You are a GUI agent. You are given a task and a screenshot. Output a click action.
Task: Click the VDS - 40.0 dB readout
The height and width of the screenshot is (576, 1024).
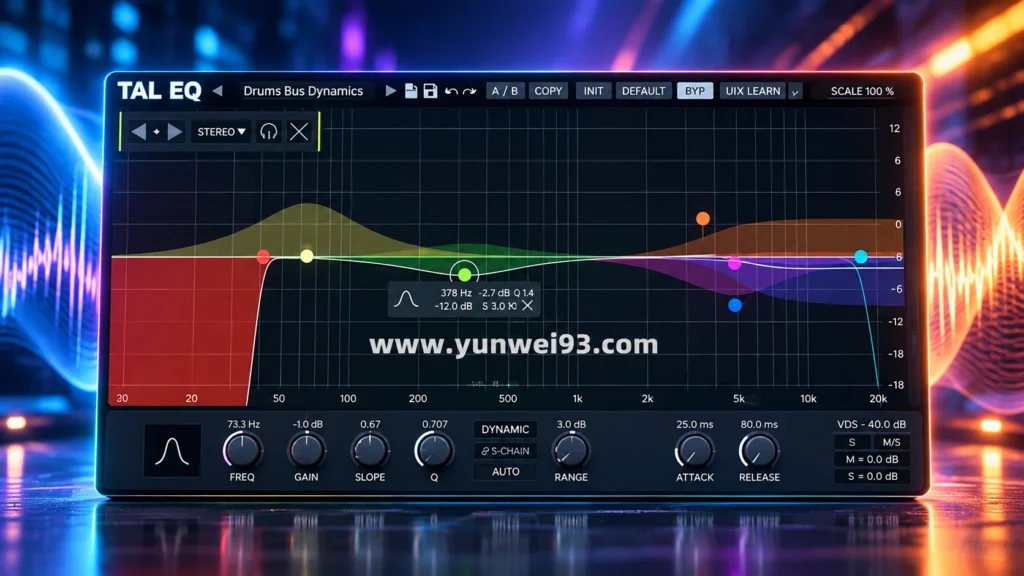[x=871, y=424]
